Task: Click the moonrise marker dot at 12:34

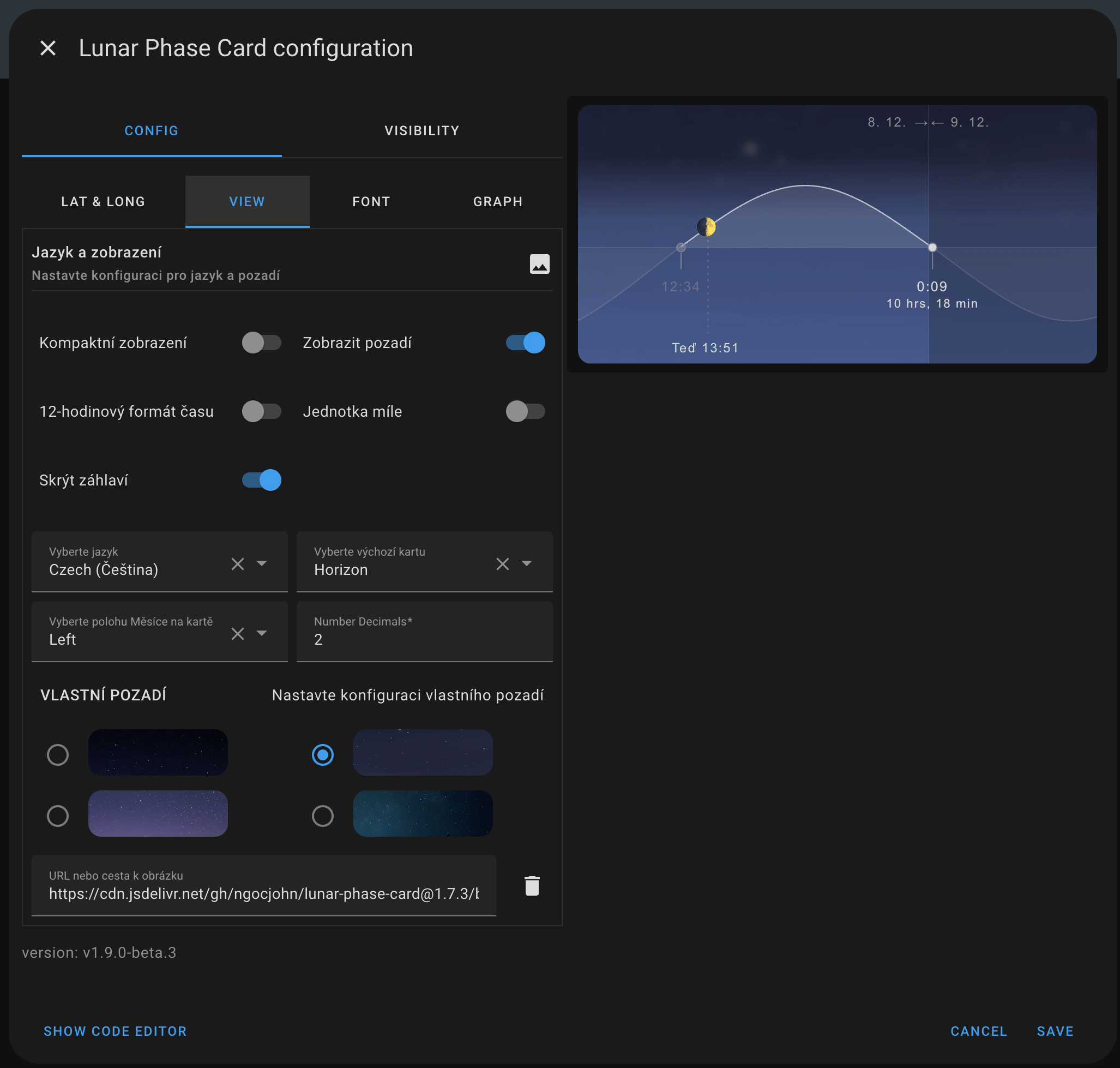Action: pos(681,248)
